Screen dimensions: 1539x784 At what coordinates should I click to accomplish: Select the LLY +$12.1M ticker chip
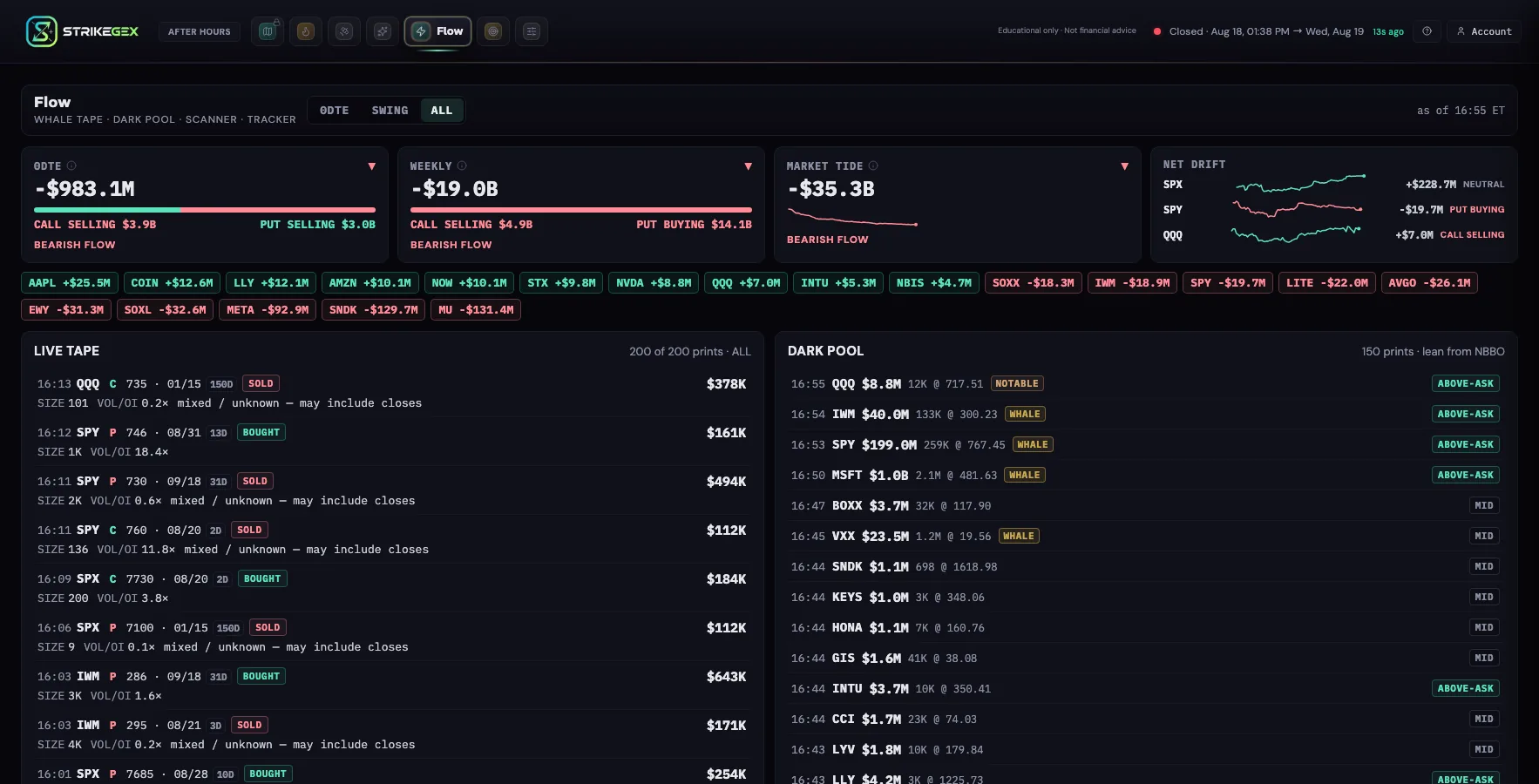tap(271, 283)
